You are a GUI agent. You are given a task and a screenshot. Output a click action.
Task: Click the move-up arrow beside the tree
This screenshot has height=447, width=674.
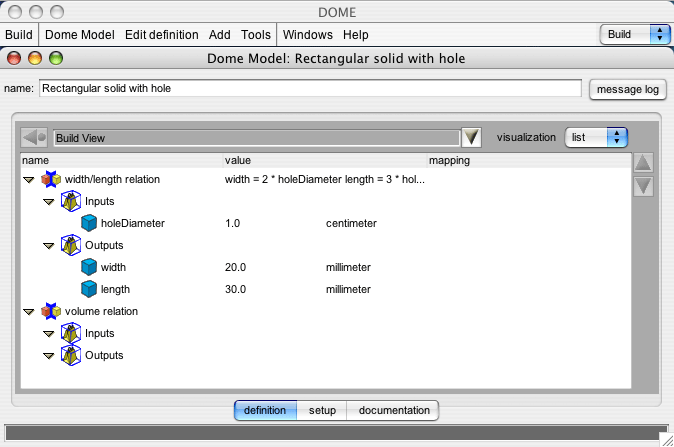tap(643, 163)
